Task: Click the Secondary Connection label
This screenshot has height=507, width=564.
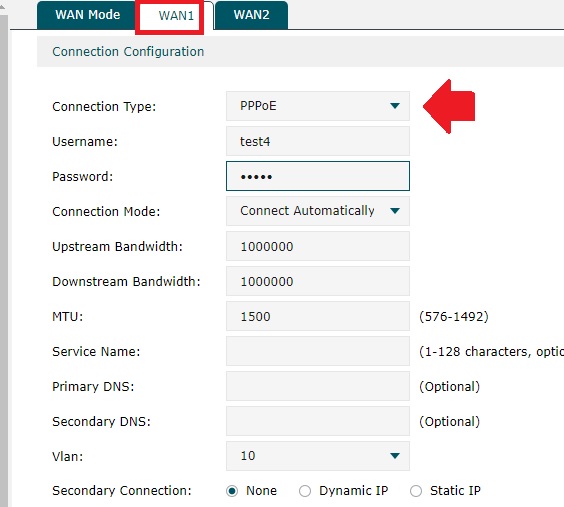Action: point(122,491)
